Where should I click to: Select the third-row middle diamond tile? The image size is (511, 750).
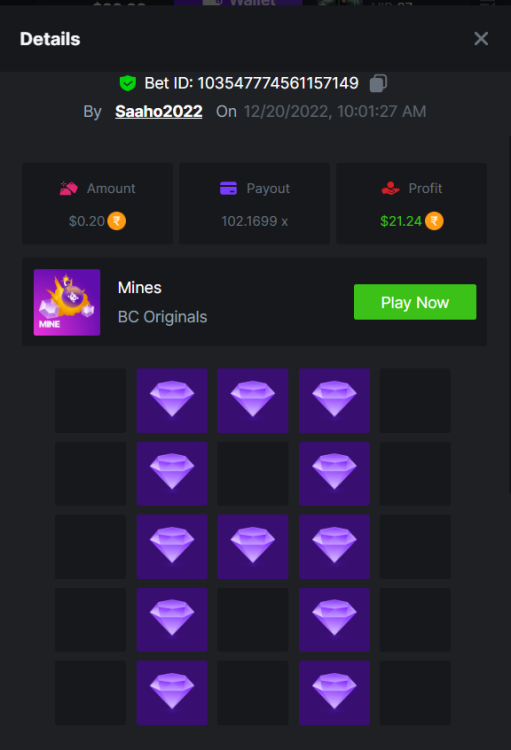pyautogui.click(x=253, y=547)
